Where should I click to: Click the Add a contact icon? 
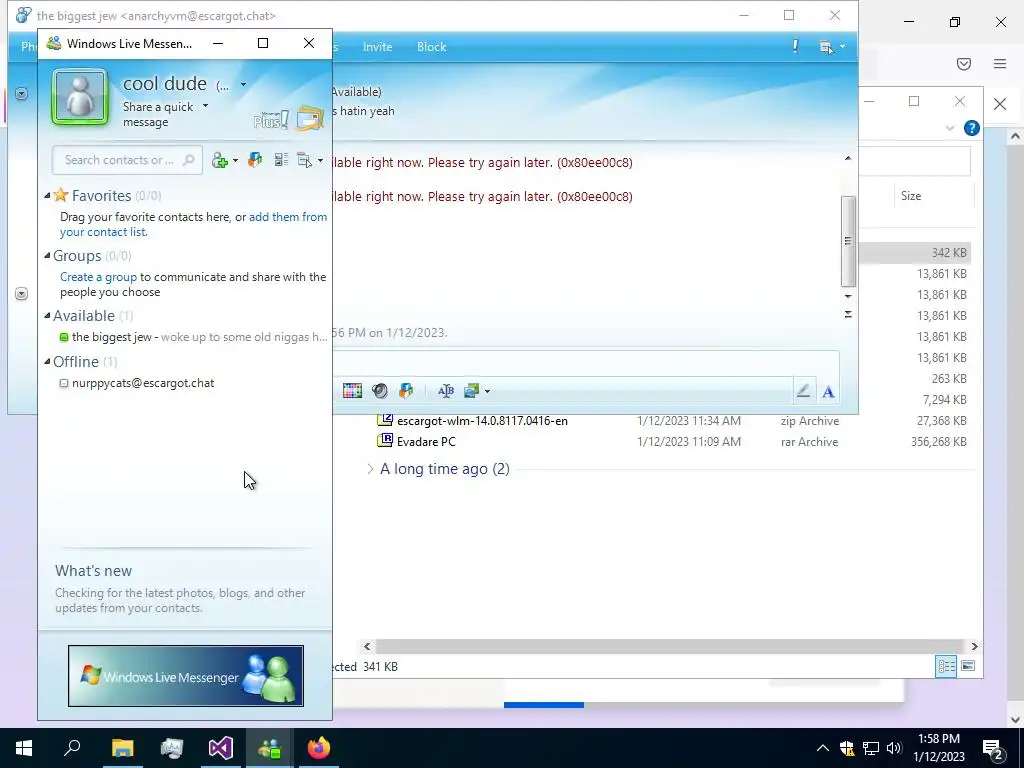click(x=219, y=160)
